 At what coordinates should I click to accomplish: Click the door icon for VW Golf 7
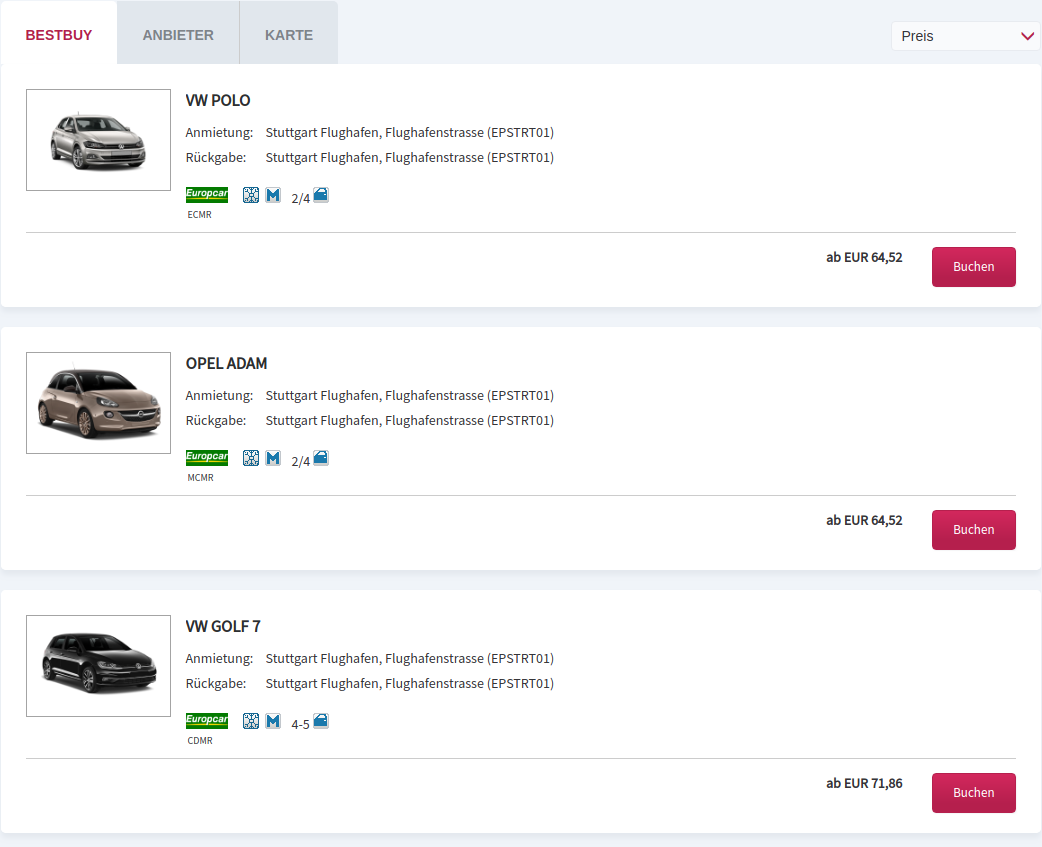tap(321, 721)
